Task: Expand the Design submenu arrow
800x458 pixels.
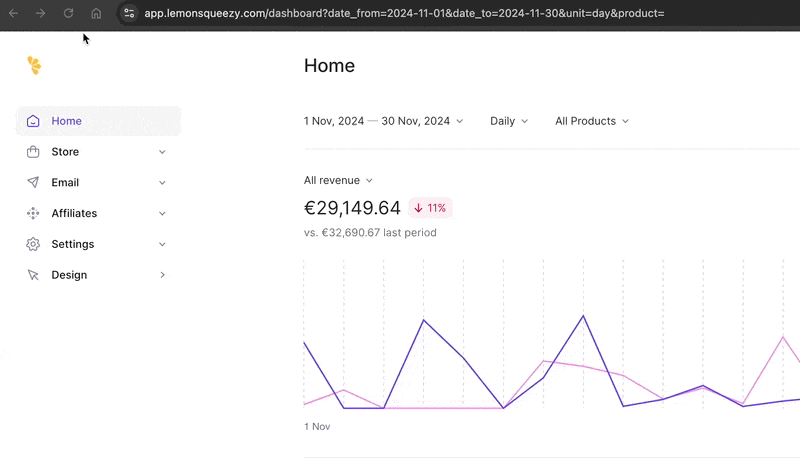Action: (162, 275)
